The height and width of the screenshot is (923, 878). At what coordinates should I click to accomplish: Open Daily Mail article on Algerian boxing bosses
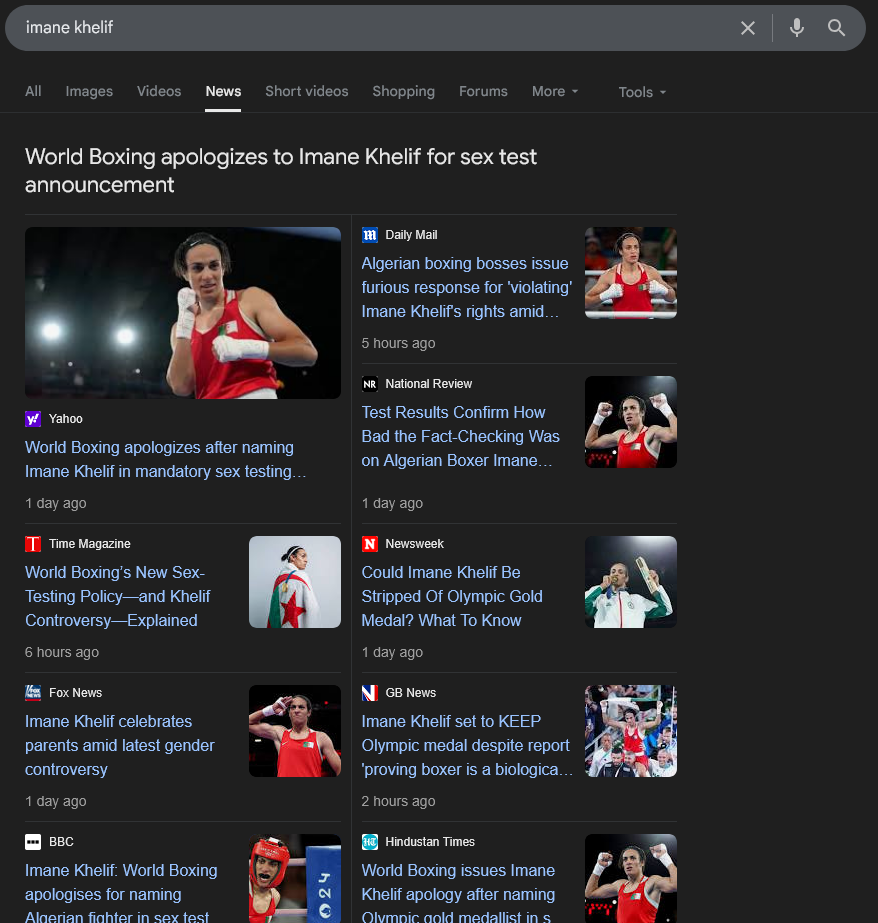(x=467, y=287)
